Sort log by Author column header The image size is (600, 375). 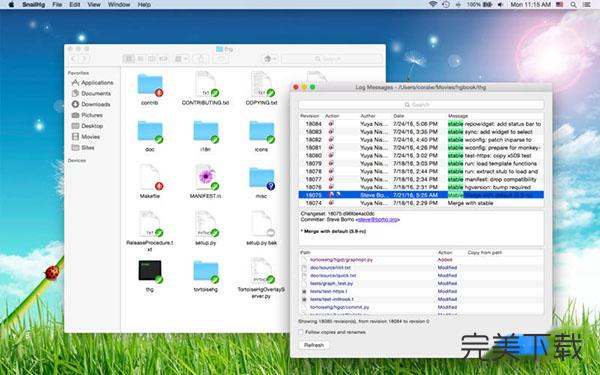coord(368,116)
